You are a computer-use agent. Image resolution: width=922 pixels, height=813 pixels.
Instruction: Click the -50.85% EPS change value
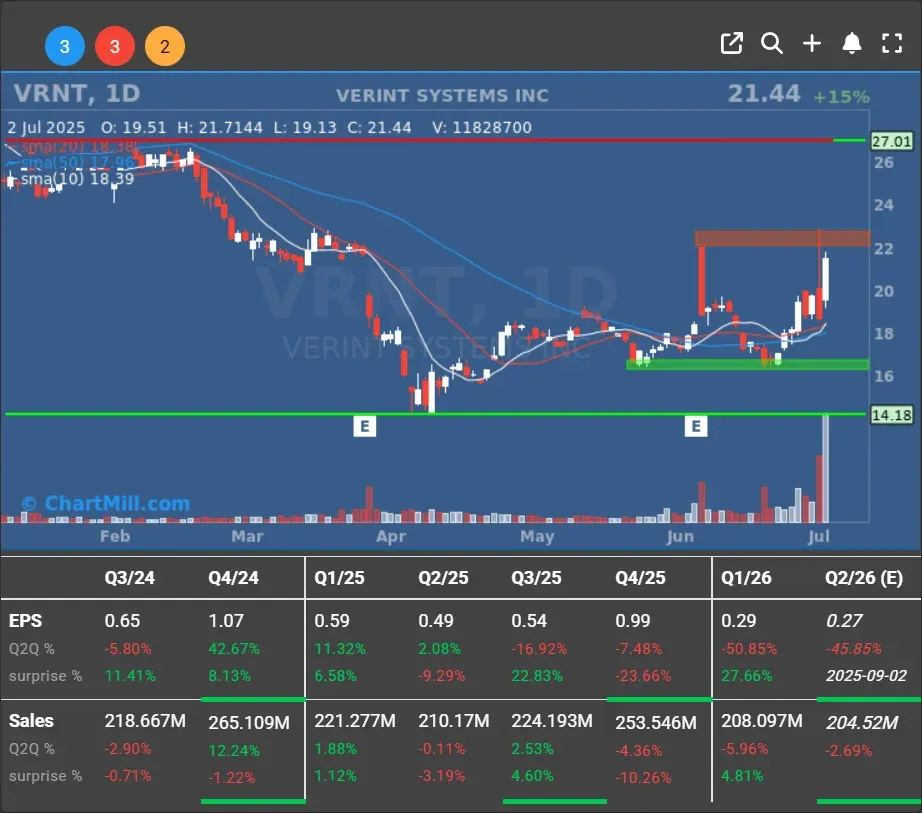(749, 649)
